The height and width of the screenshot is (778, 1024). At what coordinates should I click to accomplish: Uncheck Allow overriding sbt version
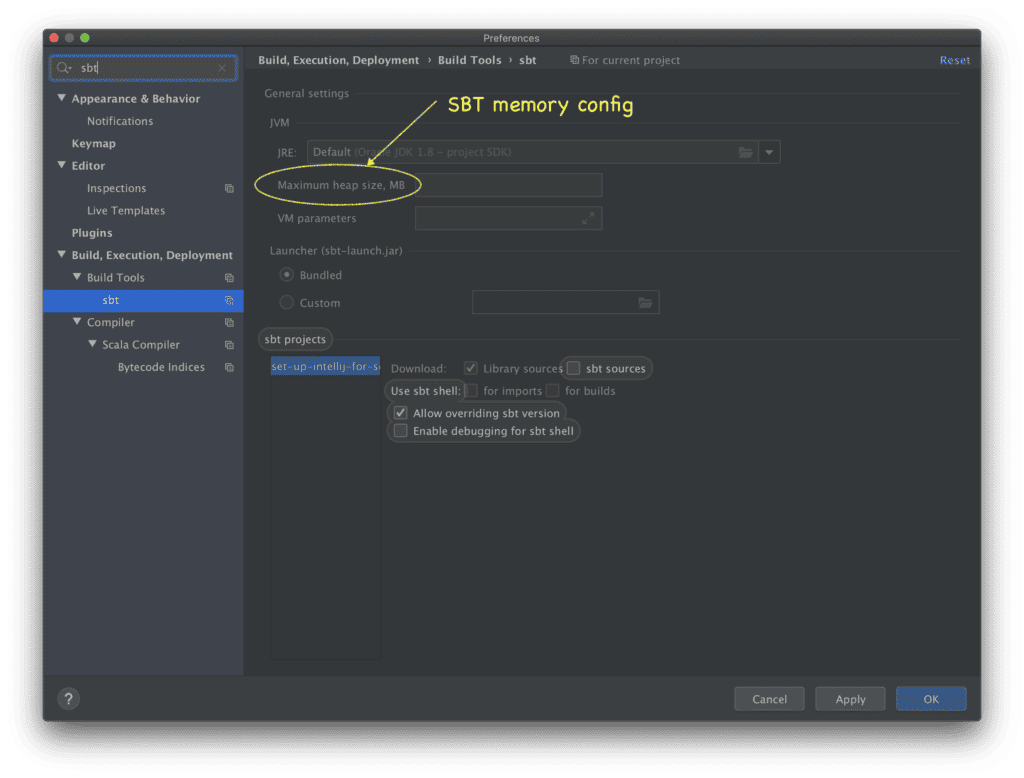click(x=400, y=413)
